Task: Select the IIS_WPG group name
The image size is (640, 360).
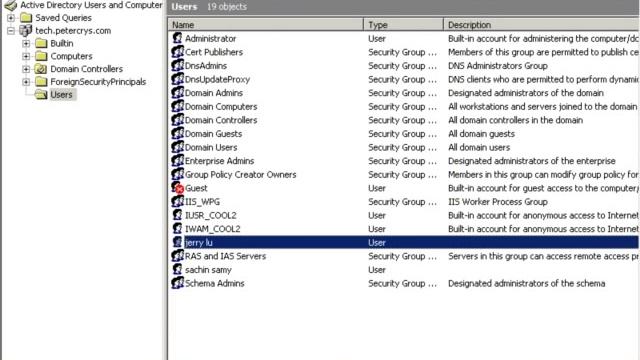Action: click(202, 202)
